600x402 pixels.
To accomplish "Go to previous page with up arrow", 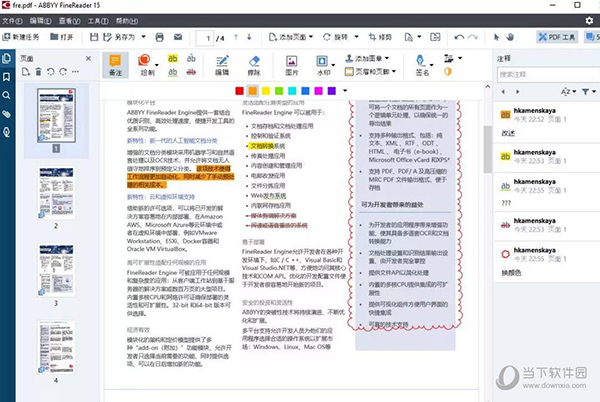I will (x=236, y=37).
